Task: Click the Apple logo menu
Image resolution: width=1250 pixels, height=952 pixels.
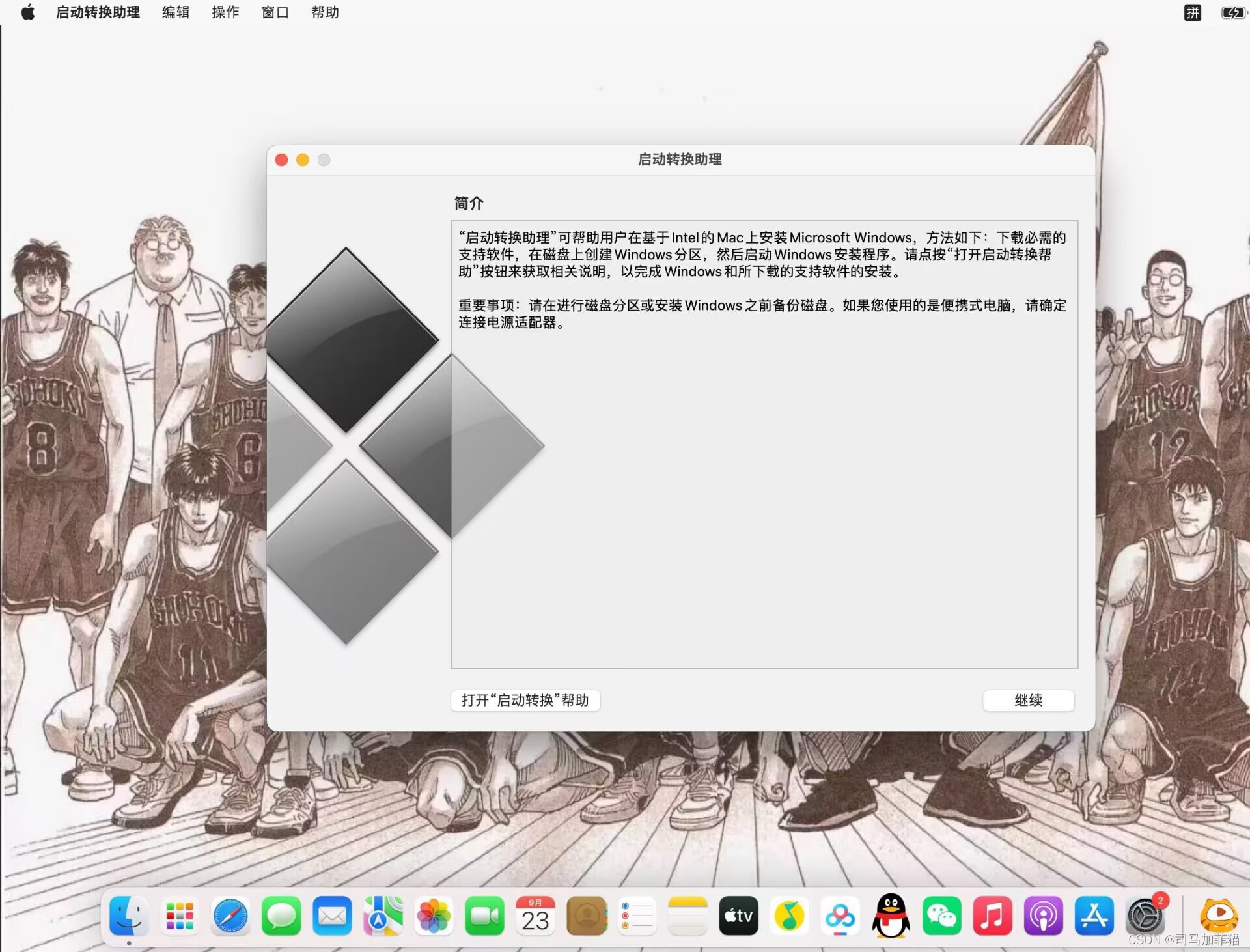Action: [x=28, y=12]
